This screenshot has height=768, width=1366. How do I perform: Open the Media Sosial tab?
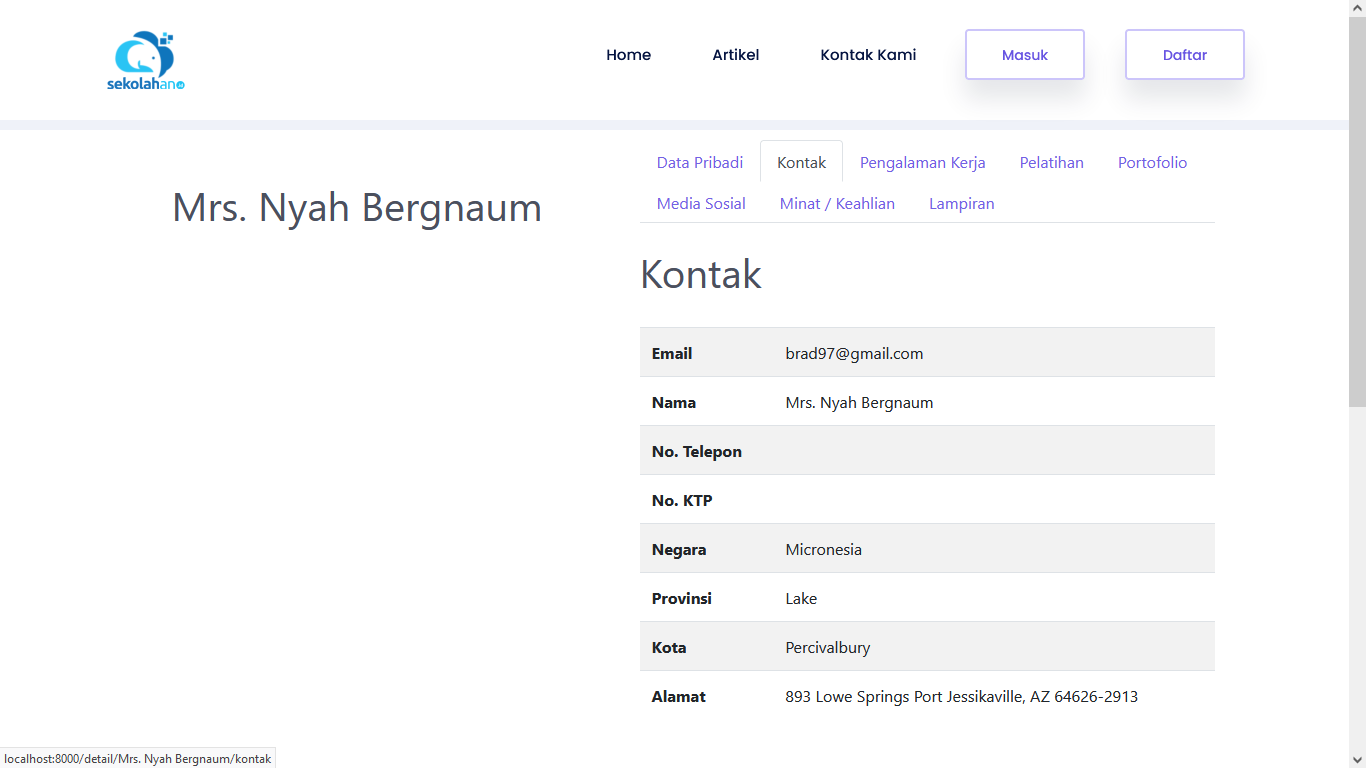pyautogui.click(x=700, y=203)
